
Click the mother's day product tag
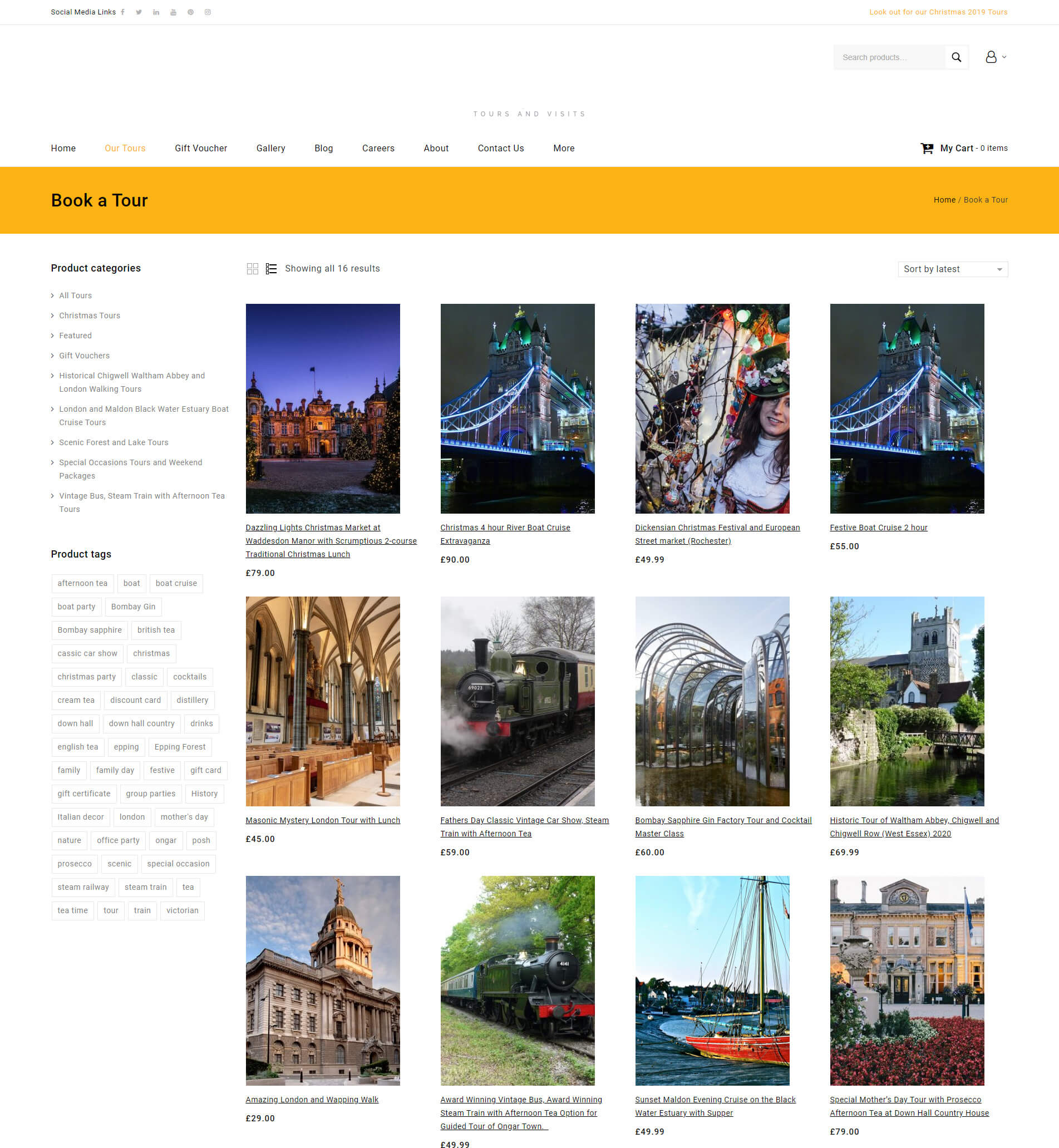tap(184, 817)
